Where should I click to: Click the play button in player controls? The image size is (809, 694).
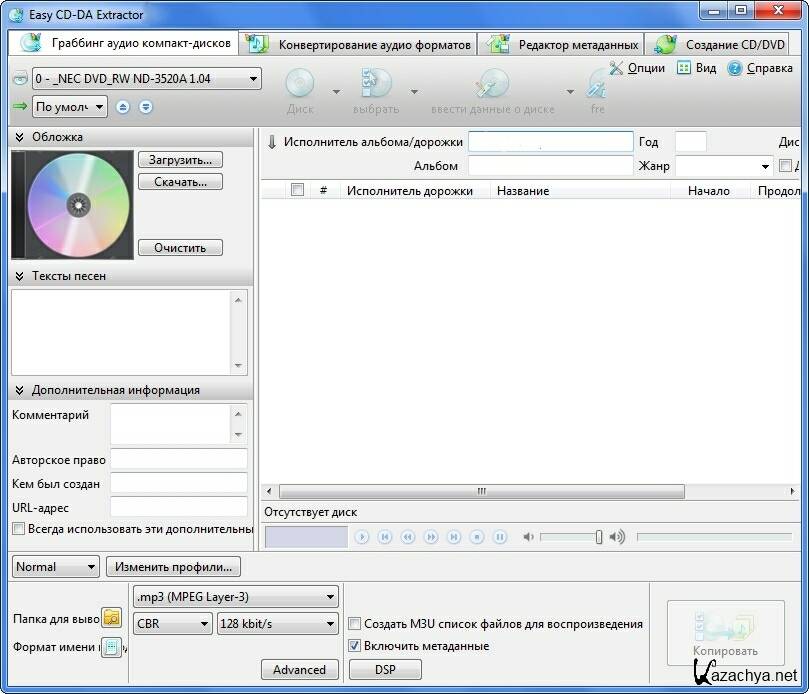point(362,537)
